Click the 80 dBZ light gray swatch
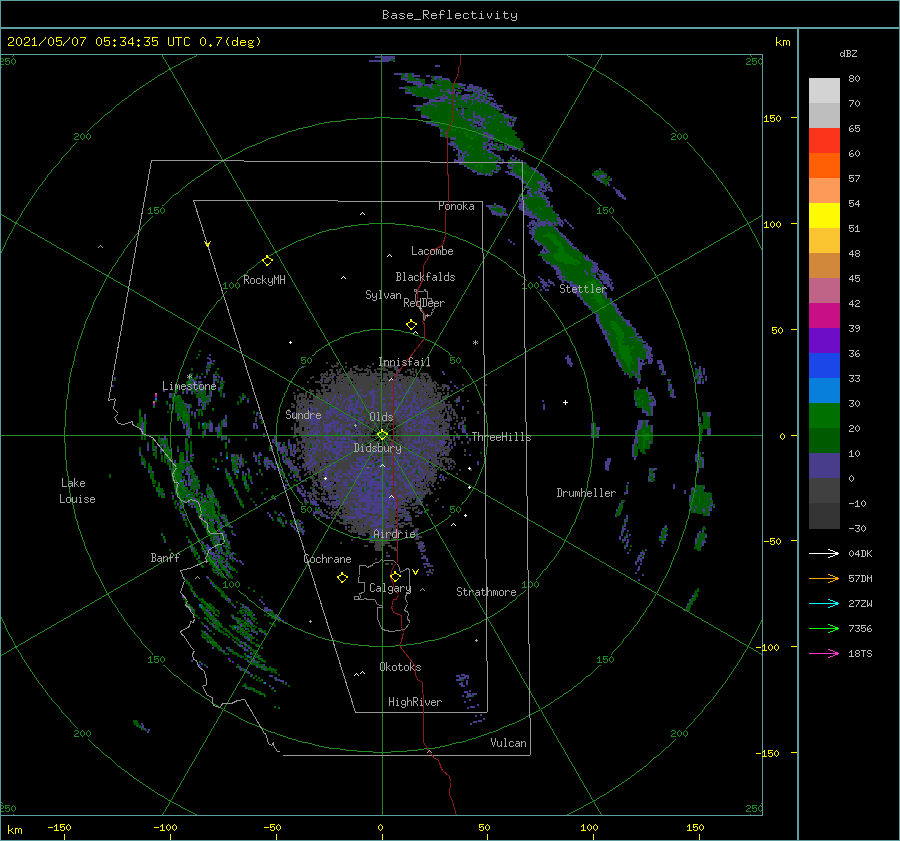900x841 pixels. (824, 90)
